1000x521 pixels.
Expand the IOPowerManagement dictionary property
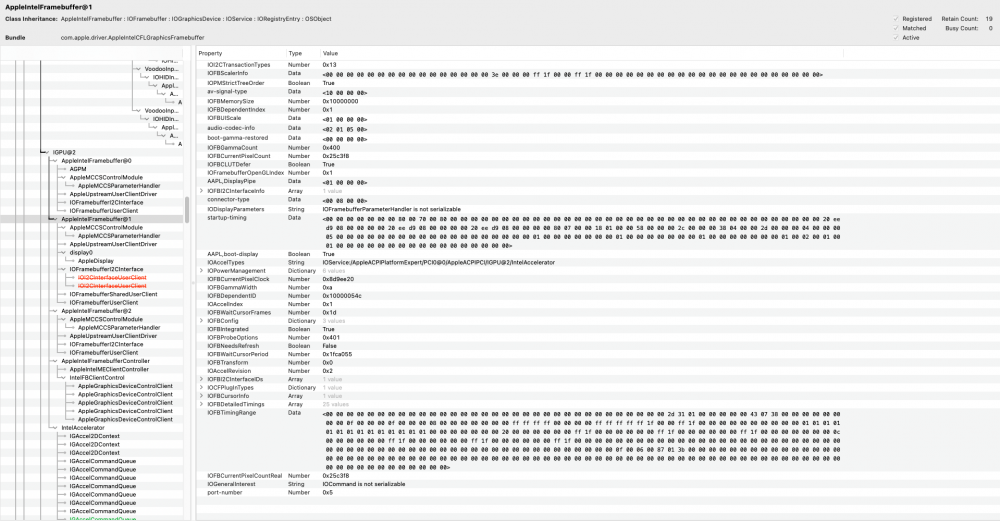click(x=202, y=271)
